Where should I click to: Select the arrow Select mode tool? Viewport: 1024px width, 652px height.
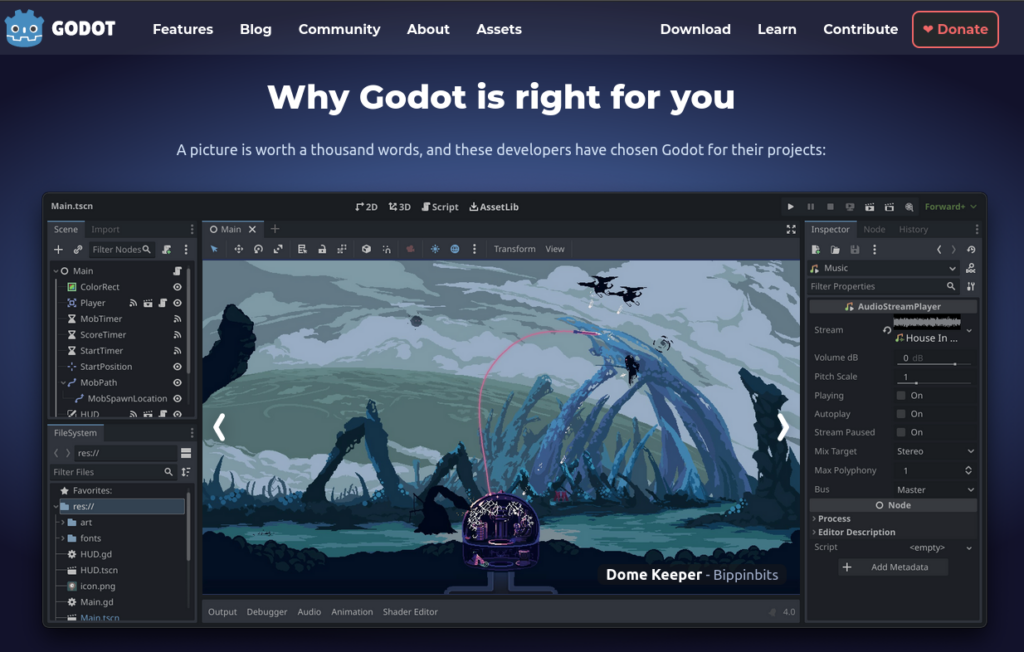pos(214,249)
